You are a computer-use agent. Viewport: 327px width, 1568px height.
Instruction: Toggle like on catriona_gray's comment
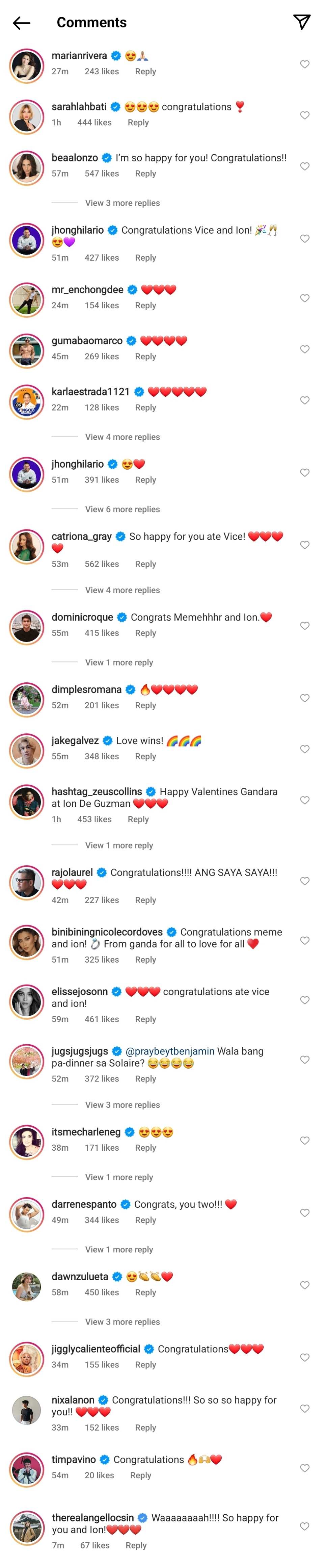coord(304,545)
